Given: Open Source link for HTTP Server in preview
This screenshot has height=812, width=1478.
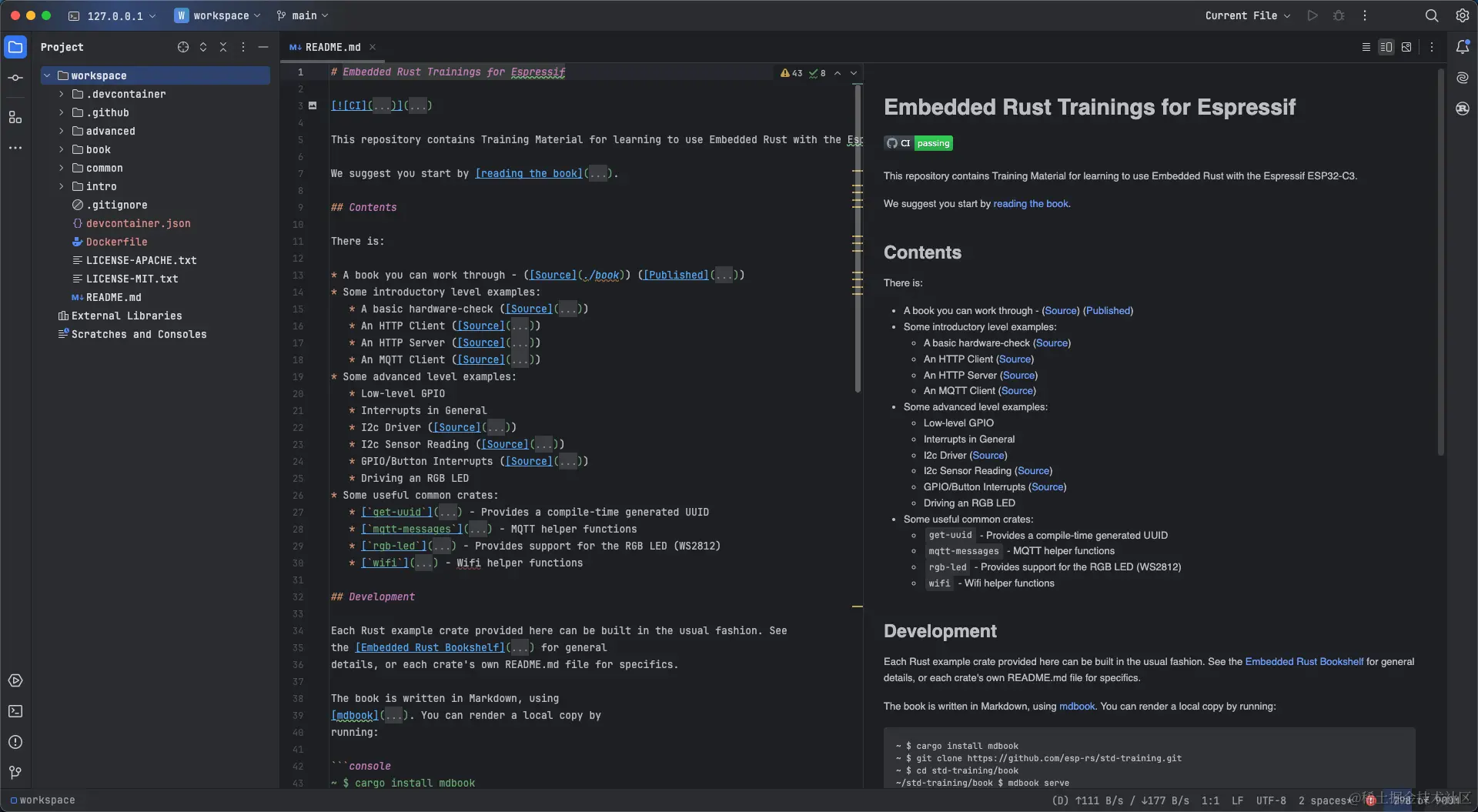Looking at the screenshot, I should click(1019, 376).
